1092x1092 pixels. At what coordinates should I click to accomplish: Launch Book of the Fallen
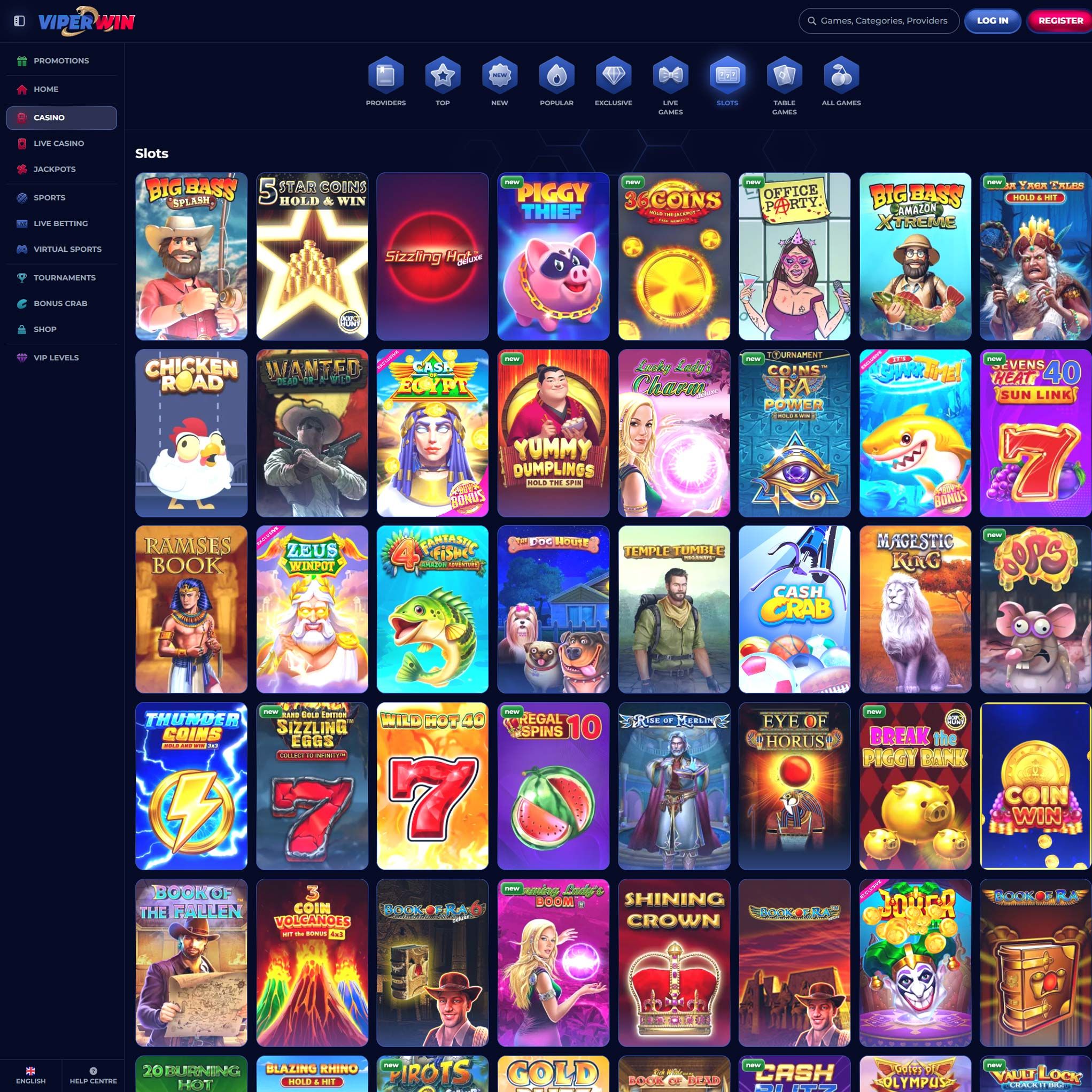pyautogui.click(x=191, y=963)
